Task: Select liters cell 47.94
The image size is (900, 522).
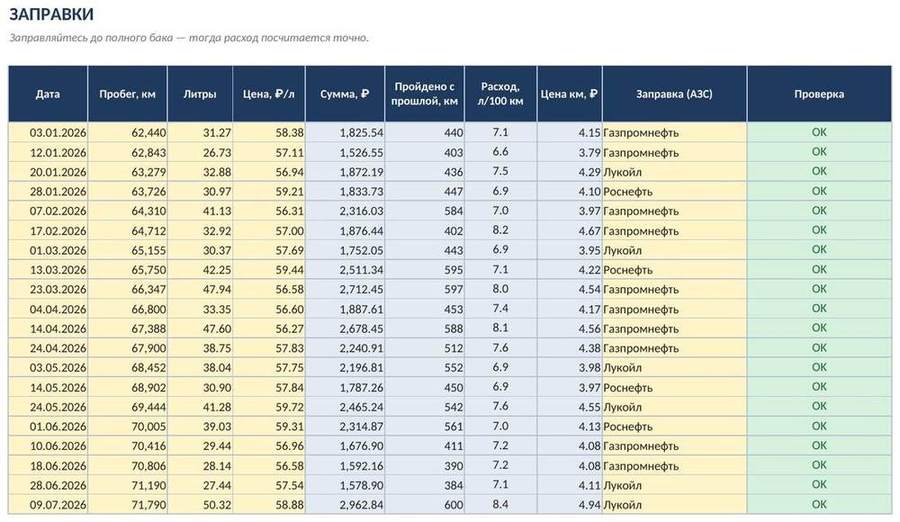Action: (200, 289)
